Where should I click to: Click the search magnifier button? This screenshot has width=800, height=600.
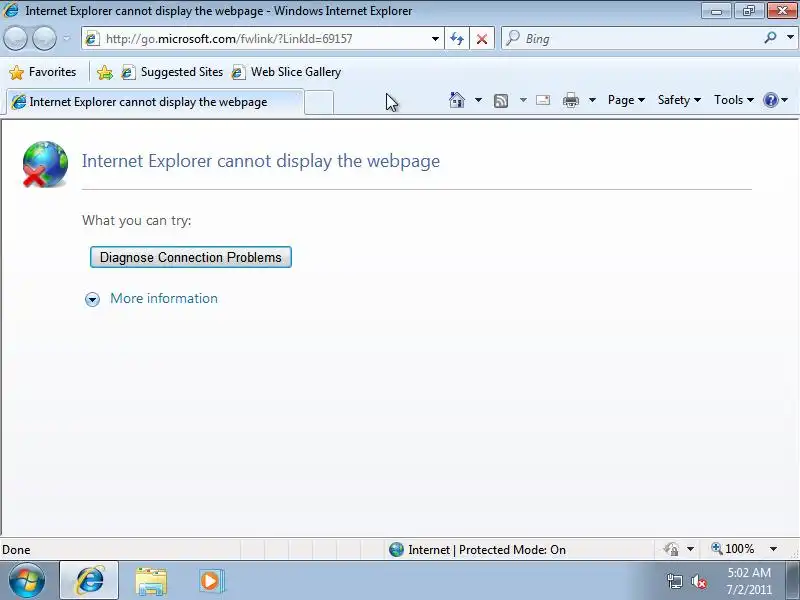click(x=770, y=37)
